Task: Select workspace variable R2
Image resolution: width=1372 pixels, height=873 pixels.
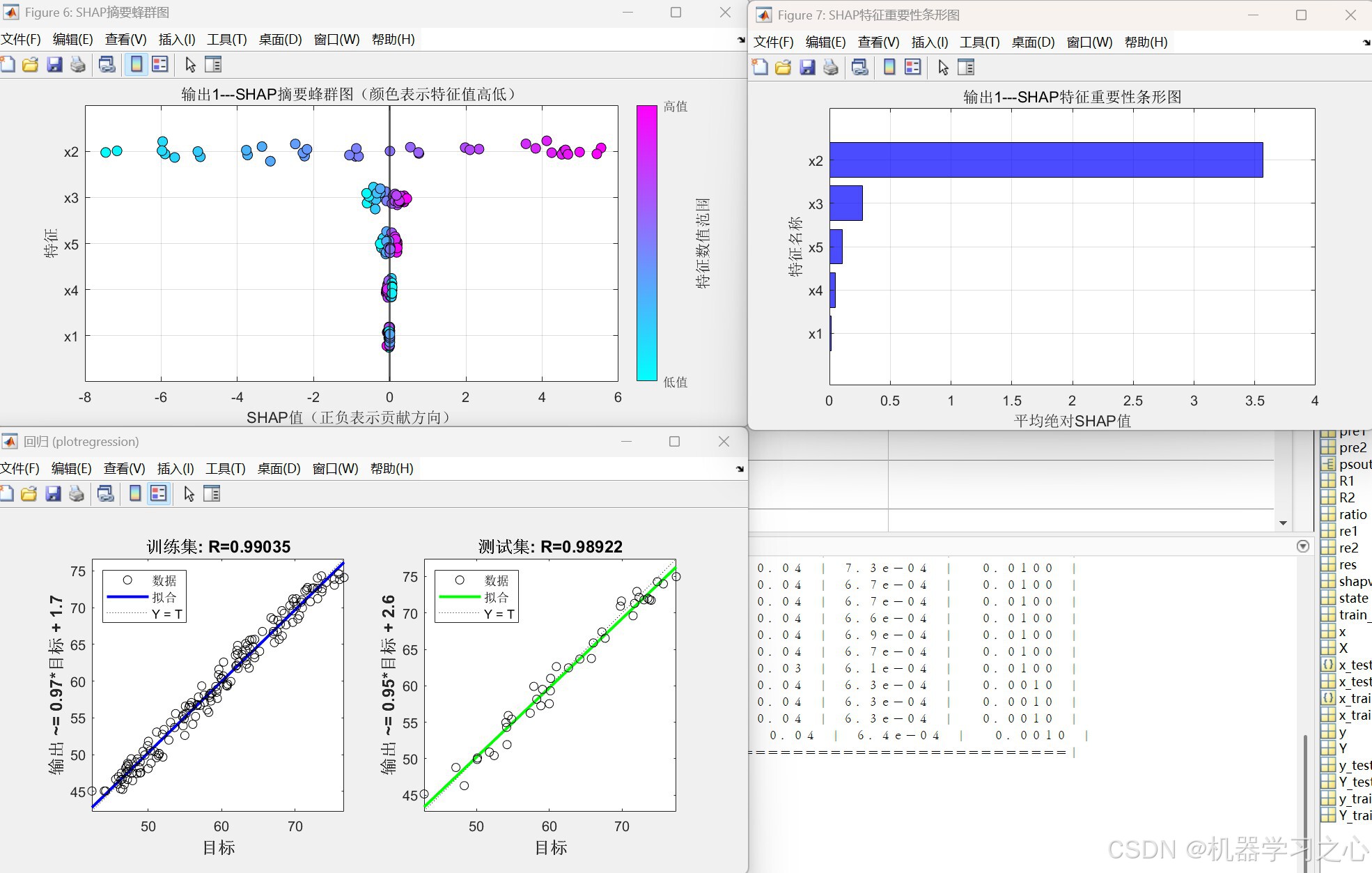Action: [1346, 498]
